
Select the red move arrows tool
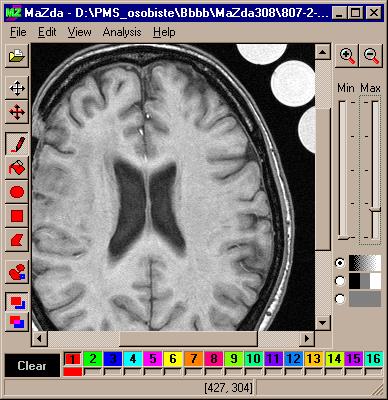(17, 112)
